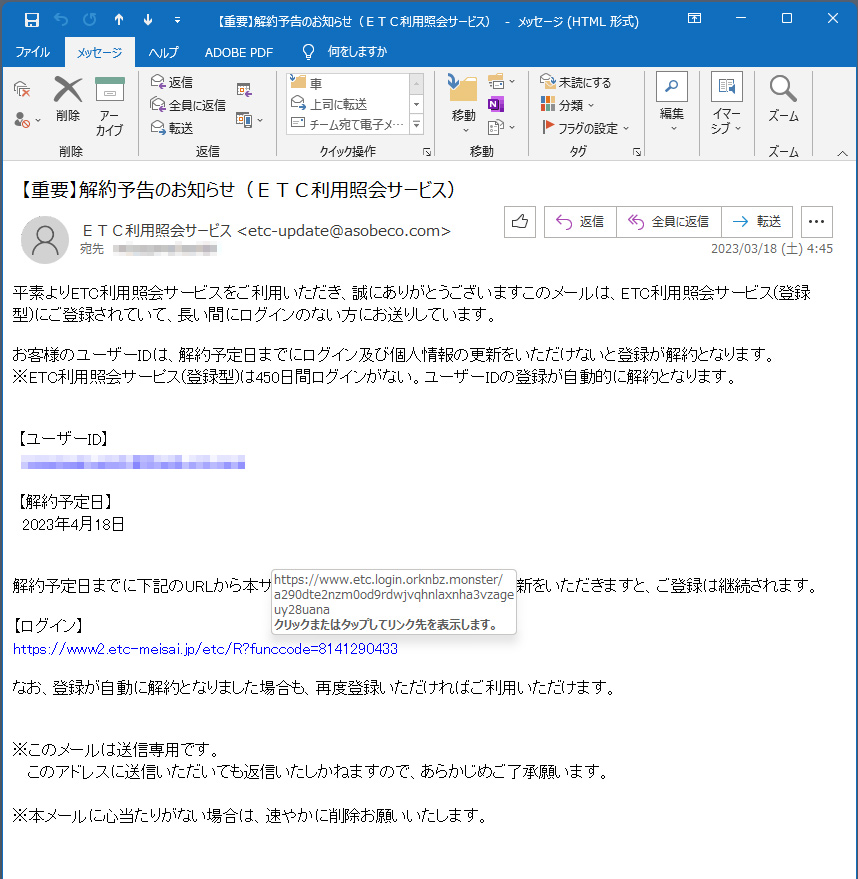This screenshot has height=879, width=858.
Task: Go to previous item with up arrow
Action: 119,20
